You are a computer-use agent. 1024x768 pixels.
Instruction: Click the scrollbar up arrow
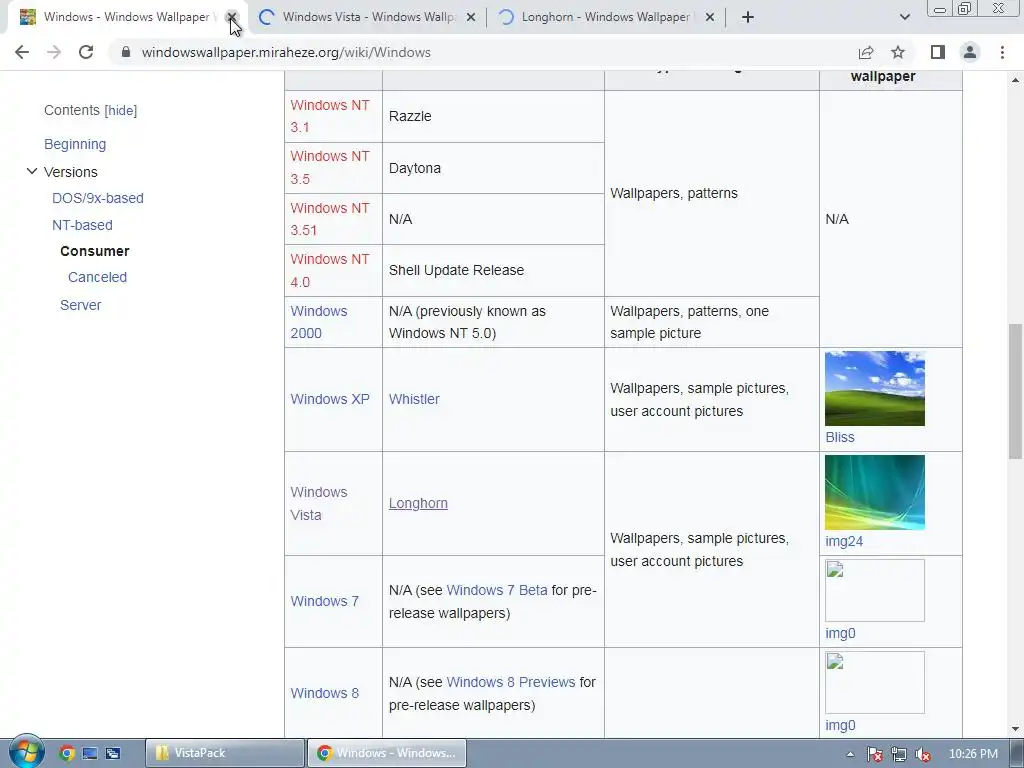[1015, 80]
